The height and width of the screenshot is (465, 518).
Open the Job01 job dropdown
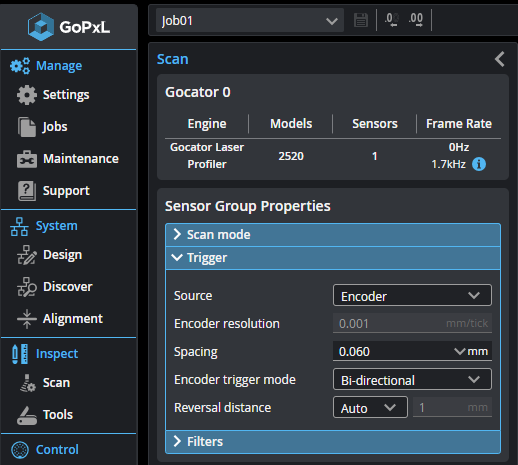click(250, 21)
